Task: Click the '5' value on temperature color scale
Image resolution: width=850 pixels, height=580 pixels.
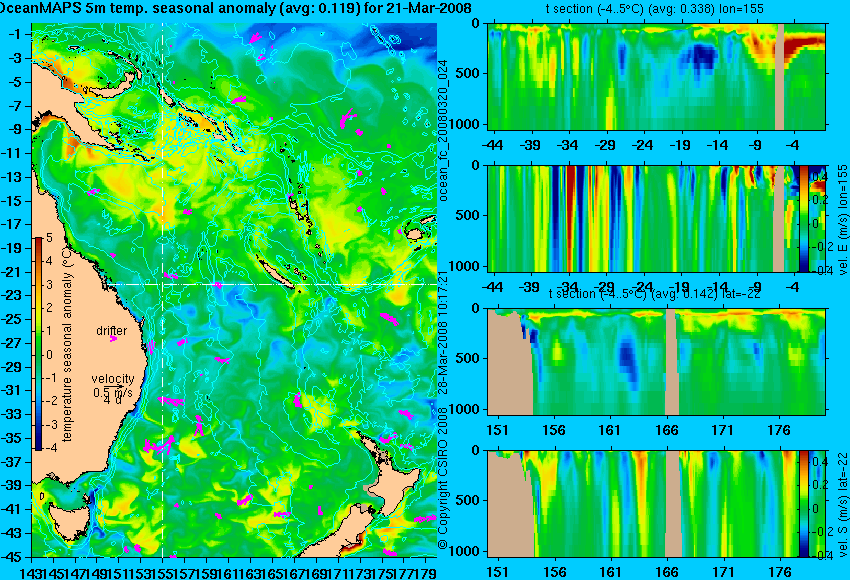Action: tap(49, 238)
